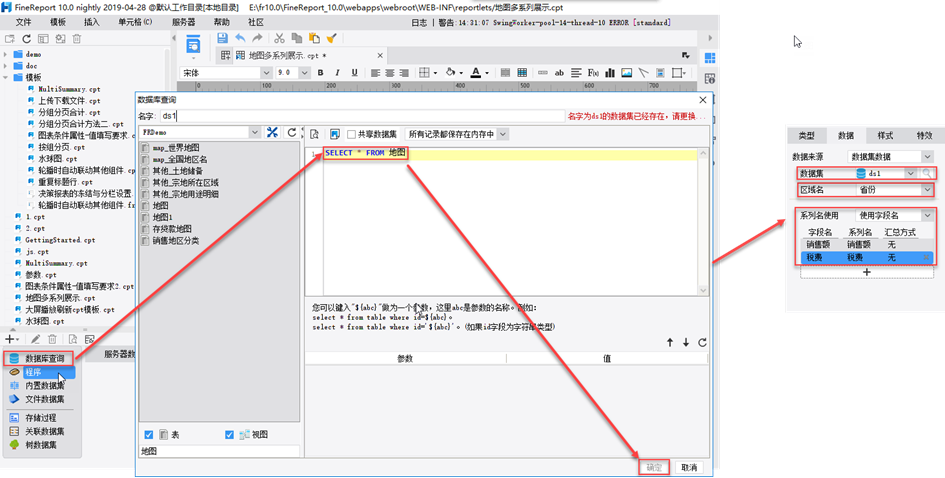Open the FRDemo connection dropdown
The image size is (945, 478).
coord(254,132)
